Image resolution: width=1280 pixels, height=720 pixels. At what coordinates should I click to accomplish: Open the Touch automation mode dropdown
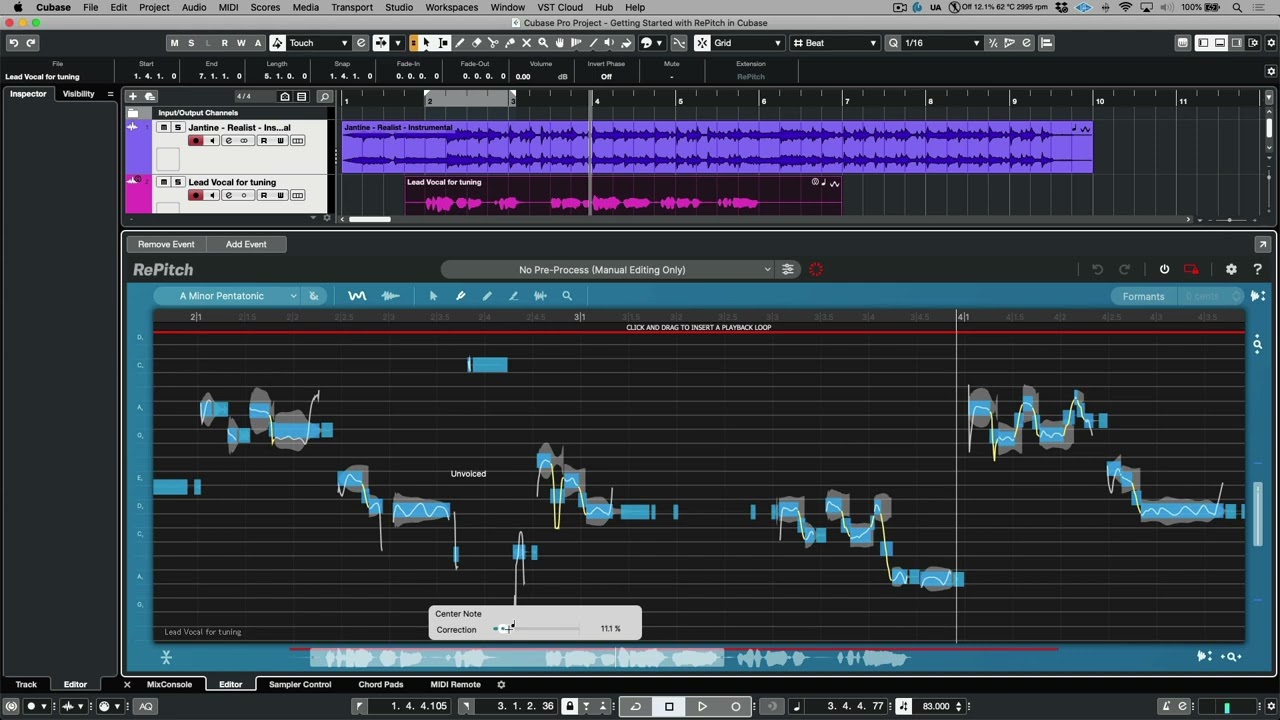(318, 43)
